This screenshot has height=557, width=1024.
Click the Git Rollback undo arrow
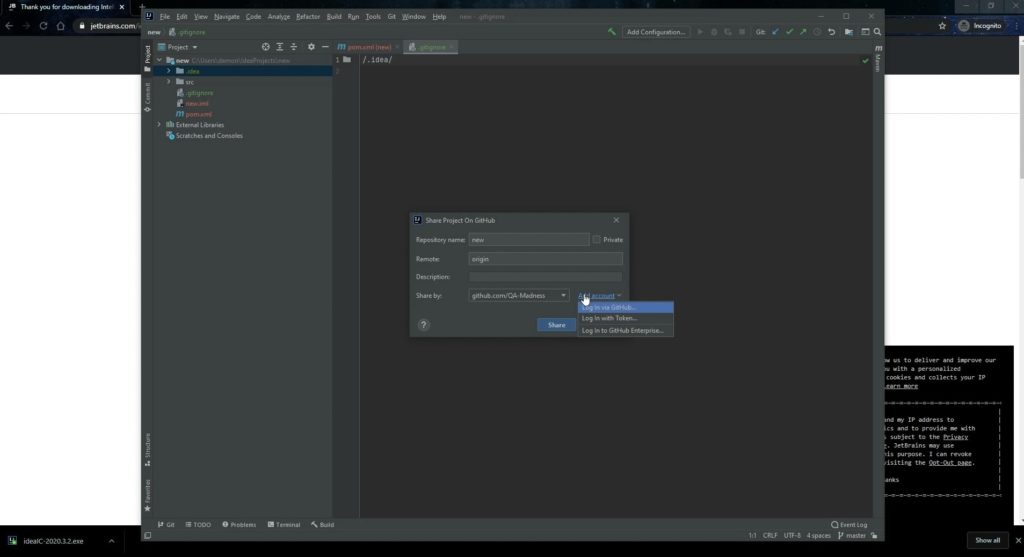[831, 32]
